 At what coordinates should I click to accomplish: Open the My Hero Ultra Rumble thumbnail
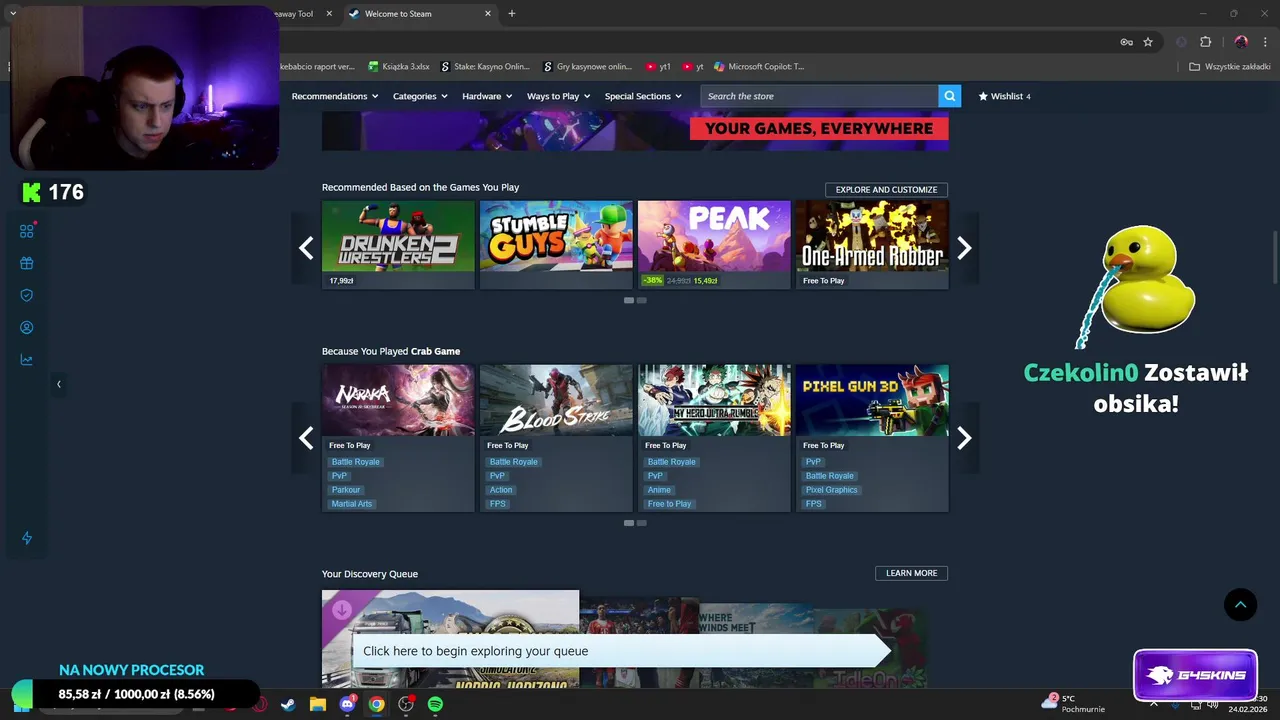tap(714, 400)
